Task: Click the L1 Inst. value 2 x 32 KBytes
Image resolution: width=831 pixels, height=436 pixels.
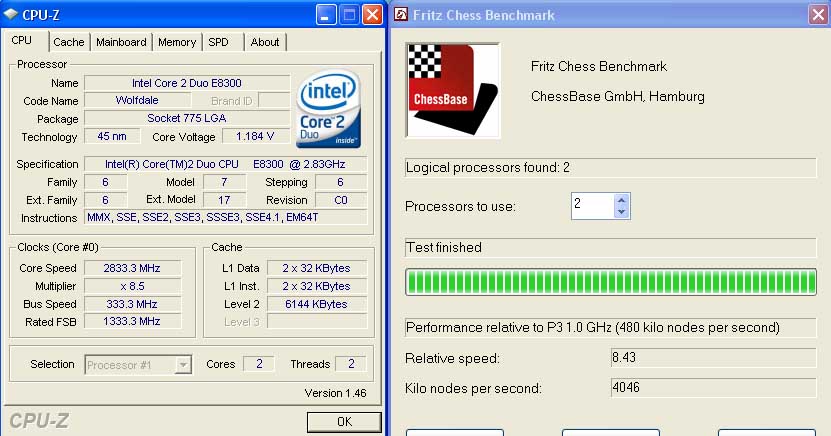Action: tap(317, 286)
